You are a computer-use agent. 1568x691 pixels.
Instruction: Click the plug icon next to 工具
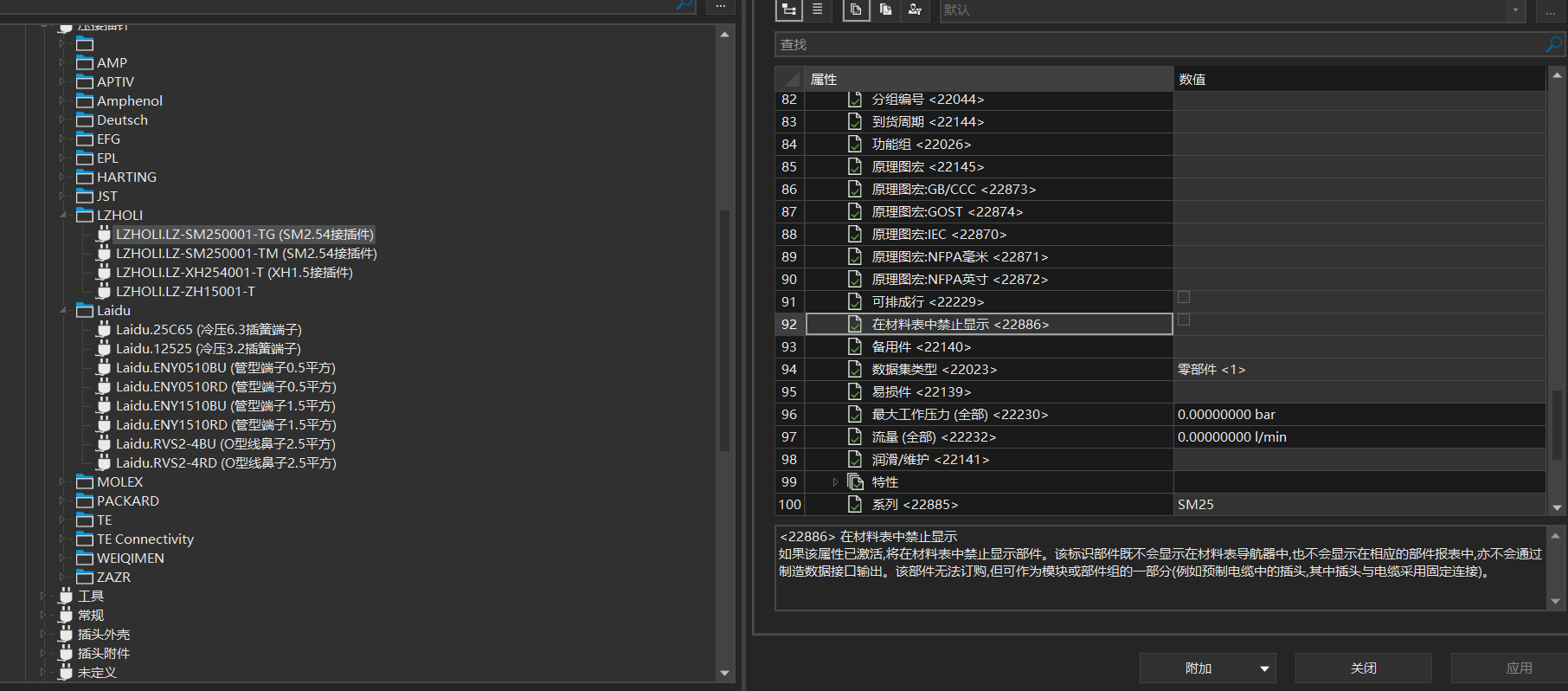[x=66, y=596]
